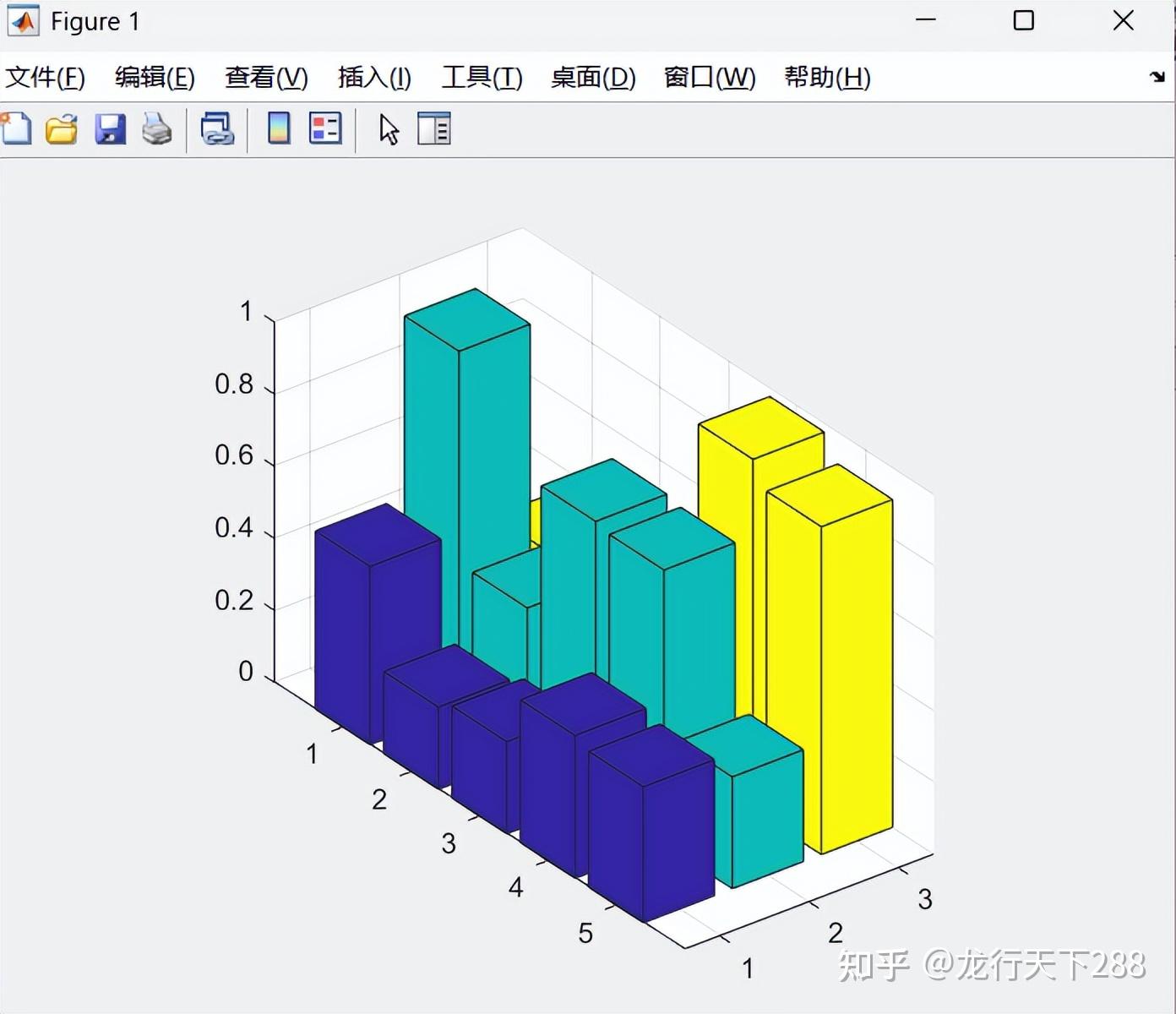
Task: Insert a colorbar via the colorbar toolbar icon
Action: coord(276,128)
